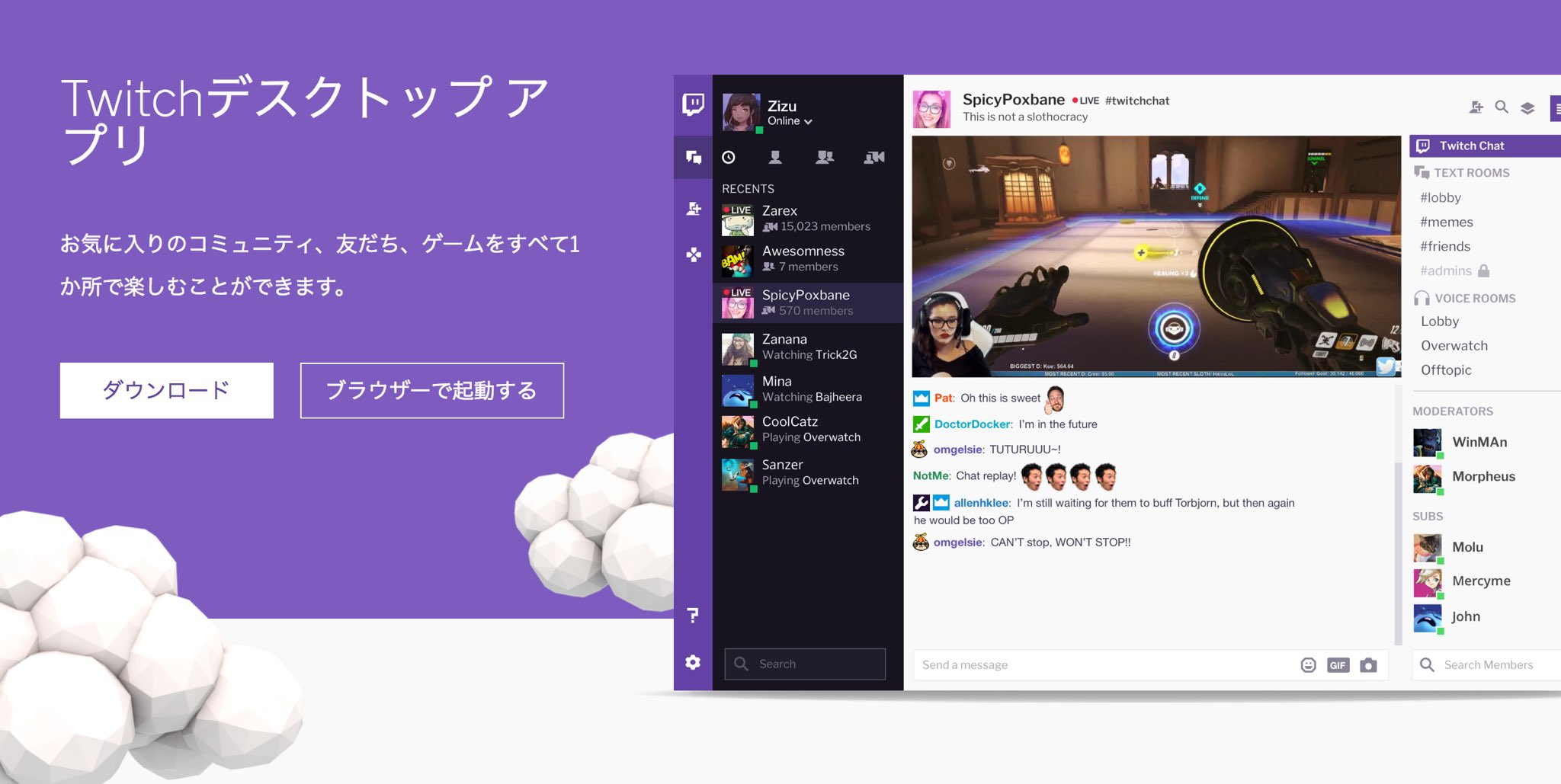Click the ダウンロード download button
Screen dimensions: 1561x784
(x=167, y=390)
